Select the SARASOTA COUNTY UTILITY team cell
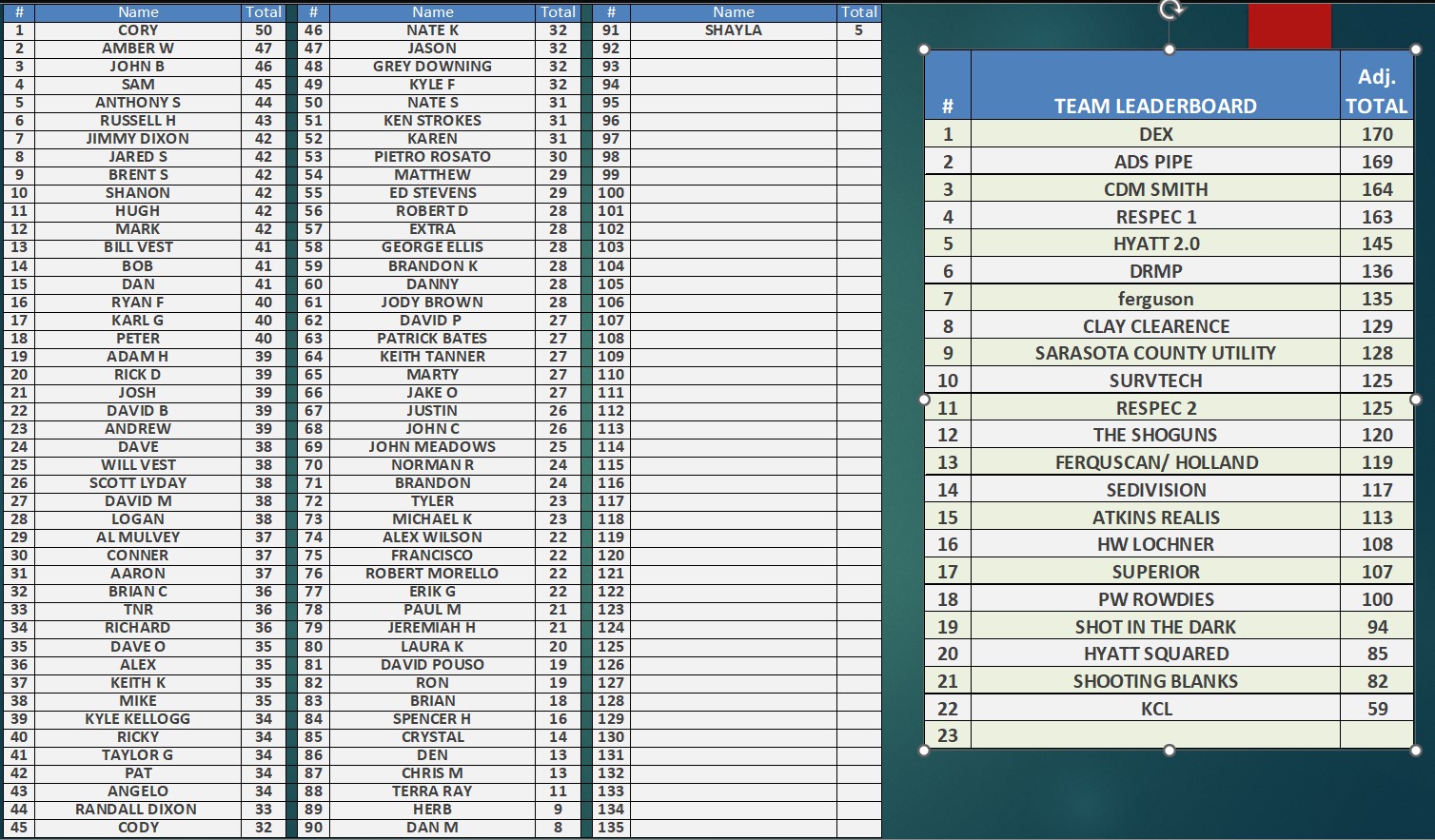This screenshot has height=840, width=1435. 1155,353
